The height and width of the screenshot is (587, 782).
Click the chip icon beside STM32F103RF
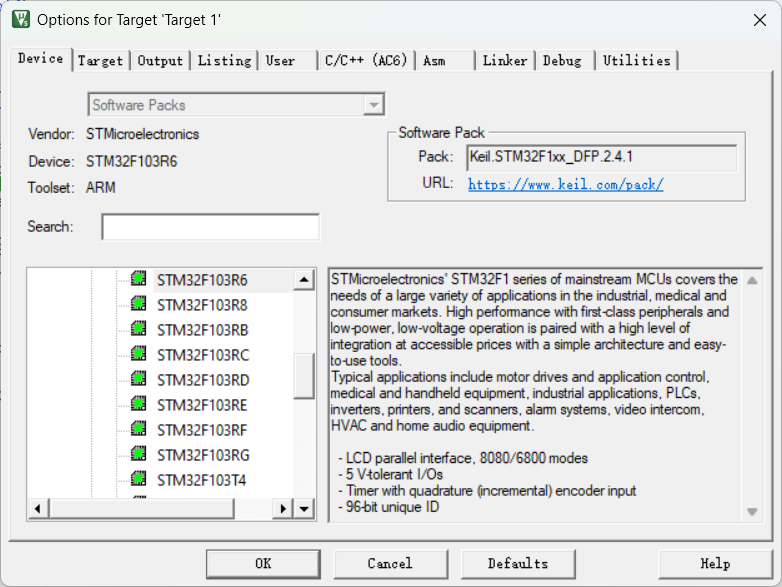138,429
